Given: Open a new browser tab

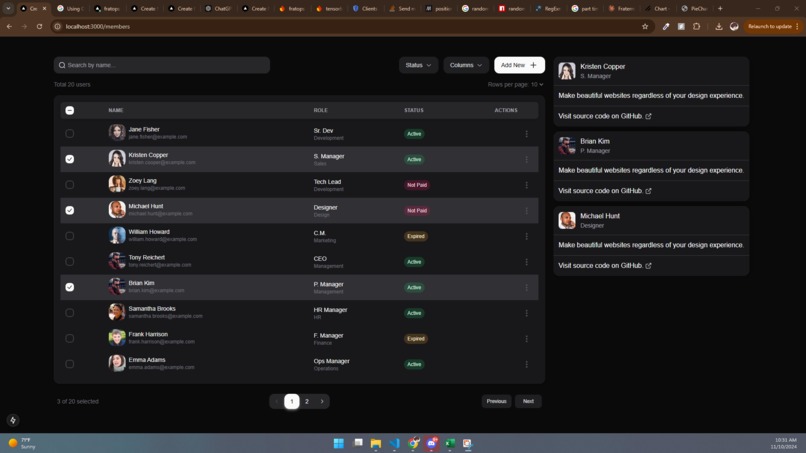Looking at the screenshot, I should tap(720, 9).
